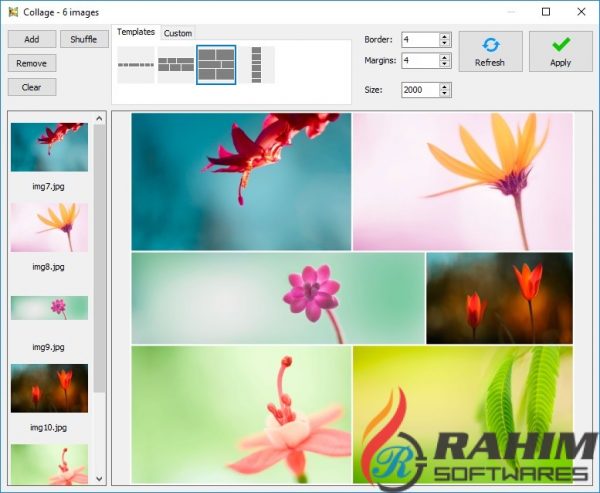The width and height of the screenshot is (600, 493).
Task: Select the single-row collage template
Action: coord(136,65)
